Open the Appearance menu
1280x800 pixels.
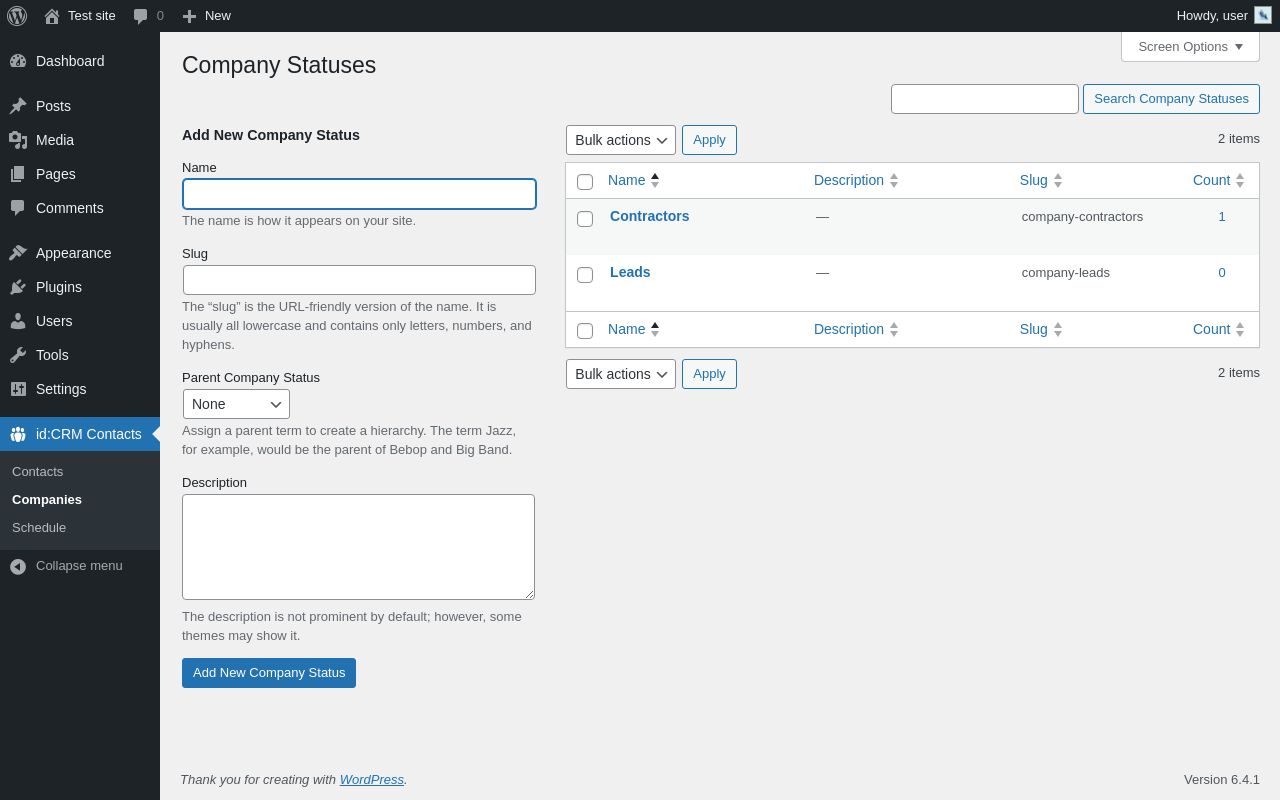point(73,253)
